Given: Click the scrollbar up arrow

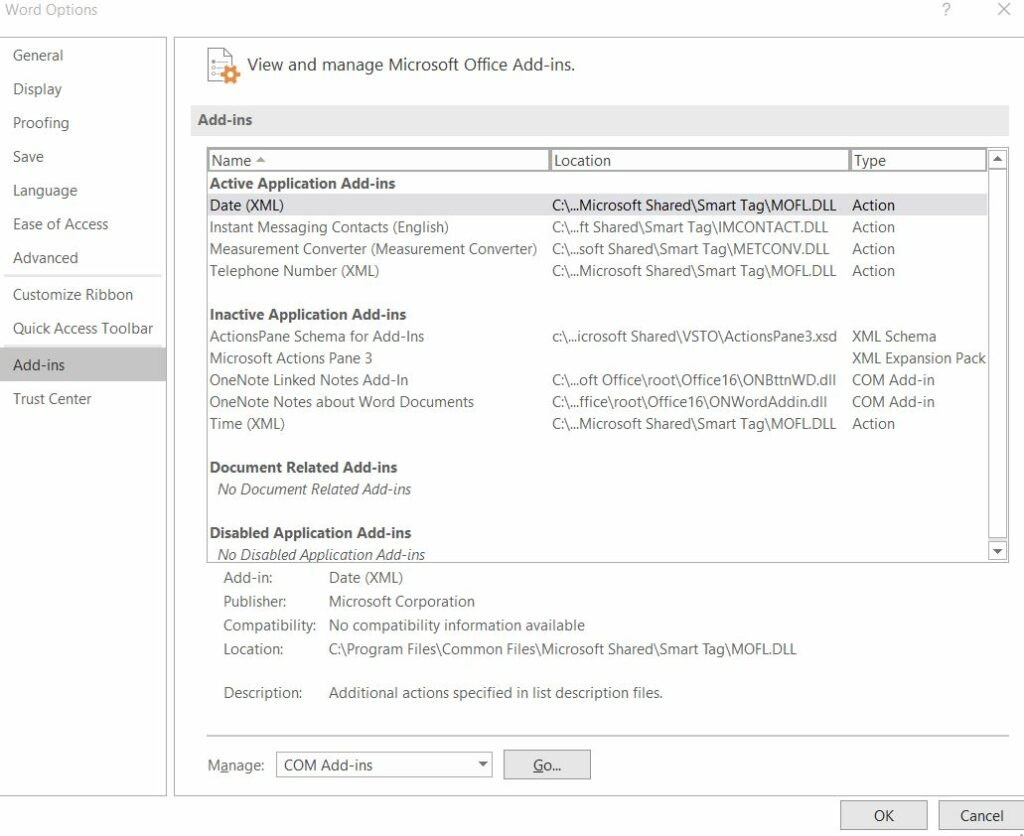Looking at the screenshot, I should pyautogui.click(x=997, y=157).
